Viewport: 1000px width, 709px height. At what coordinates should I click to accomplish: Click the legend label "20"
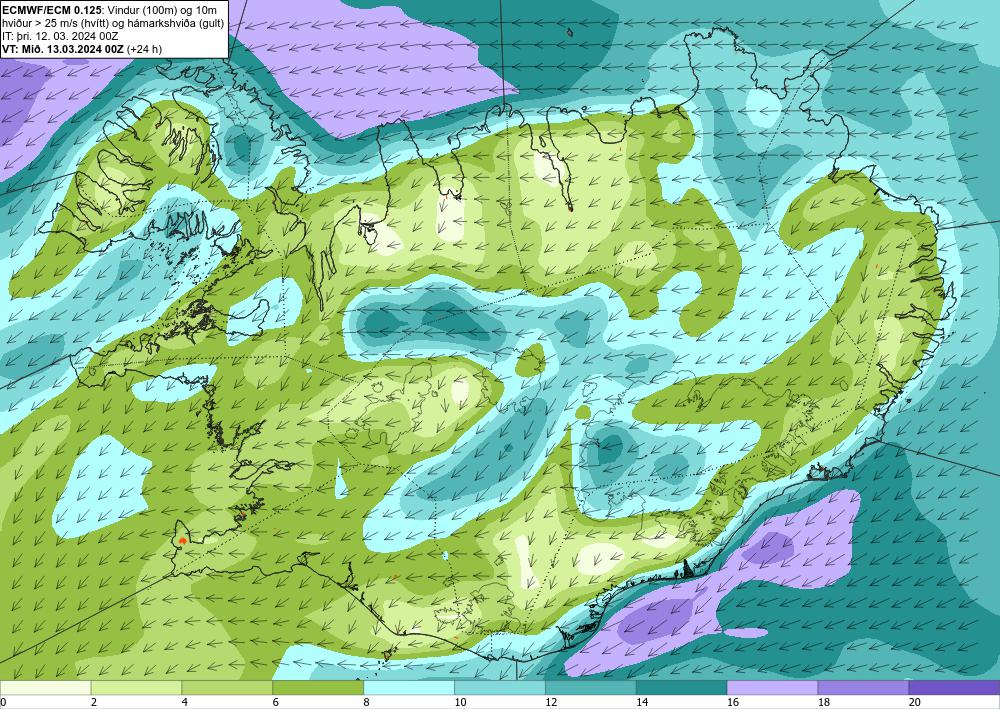point(915,703)
